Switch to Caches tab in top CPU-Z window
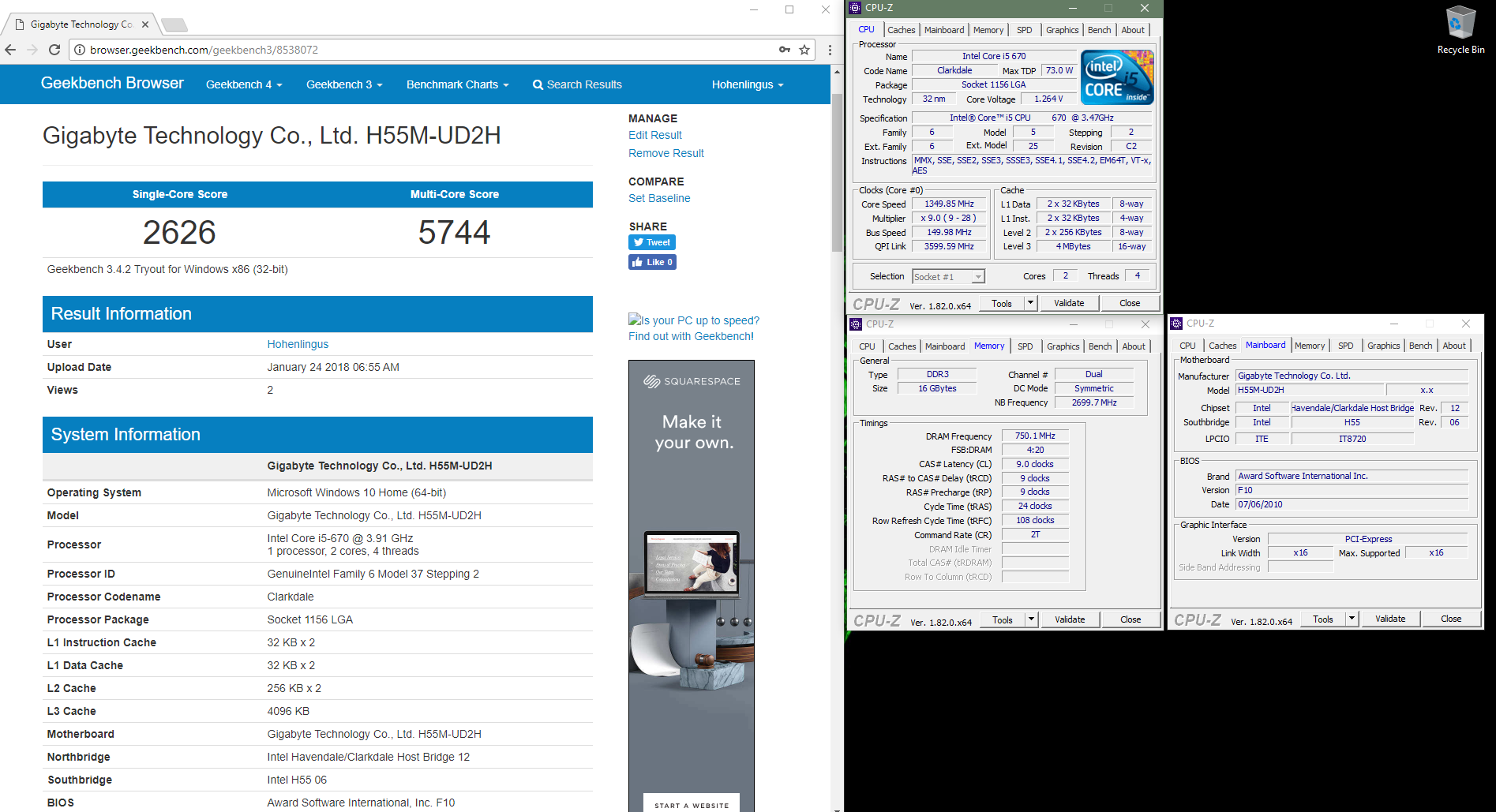The width and height of the screenshot is (1496, 812). (901, 30)
